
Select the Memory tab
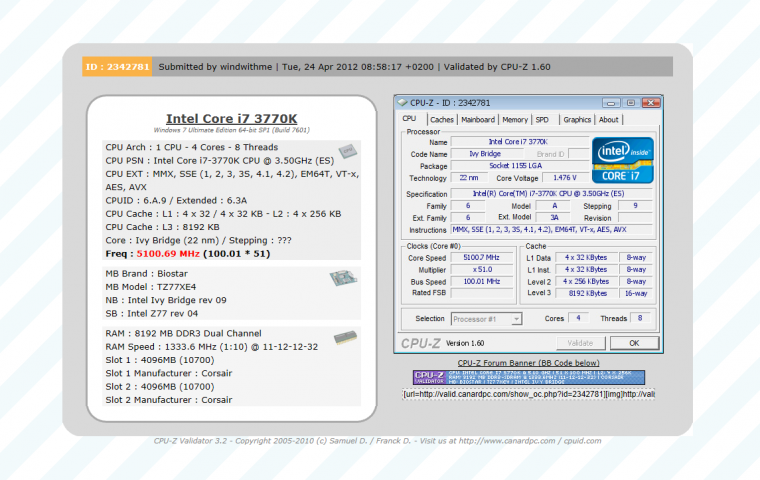tap(515, 119)
